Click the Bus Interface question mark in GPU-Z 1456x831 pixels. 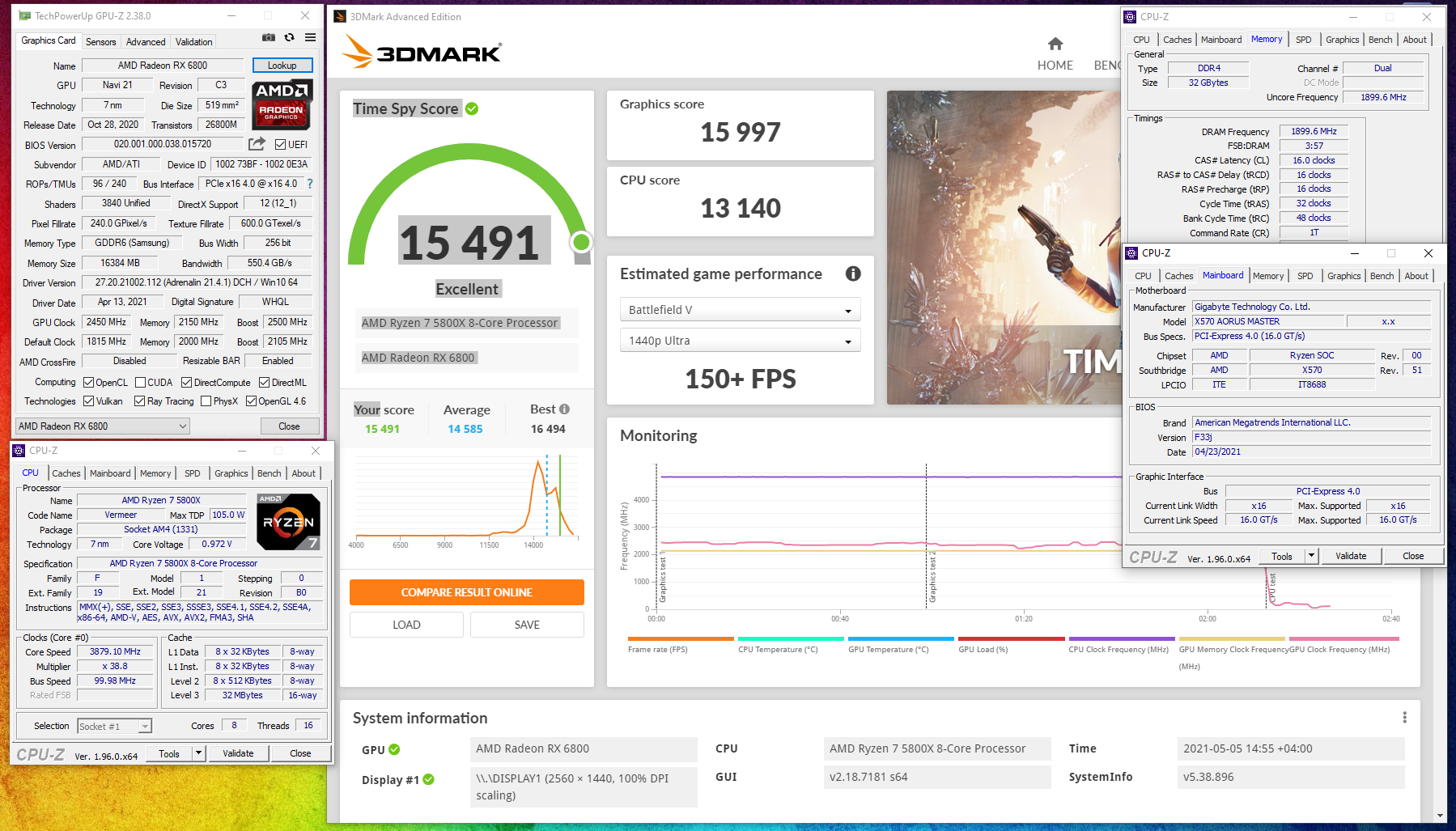309,184
